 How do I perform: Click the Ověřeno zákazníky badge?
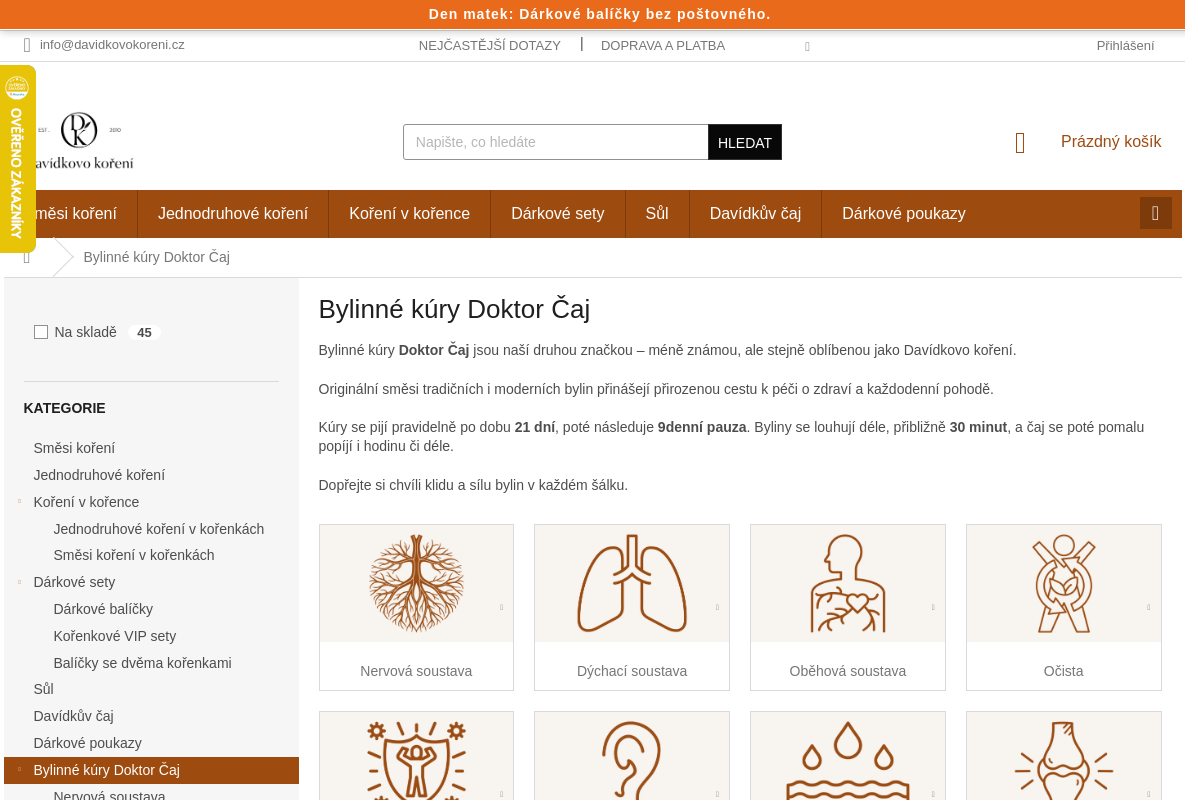17,159
